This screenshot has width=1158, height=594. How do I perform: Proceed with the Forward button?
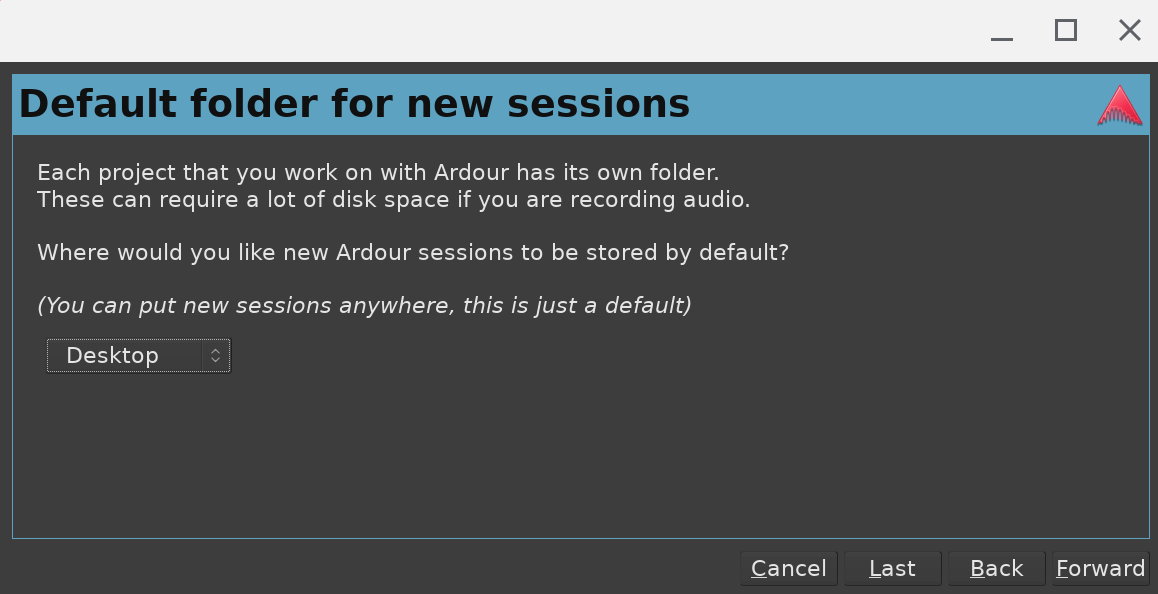pos(1100,569)
